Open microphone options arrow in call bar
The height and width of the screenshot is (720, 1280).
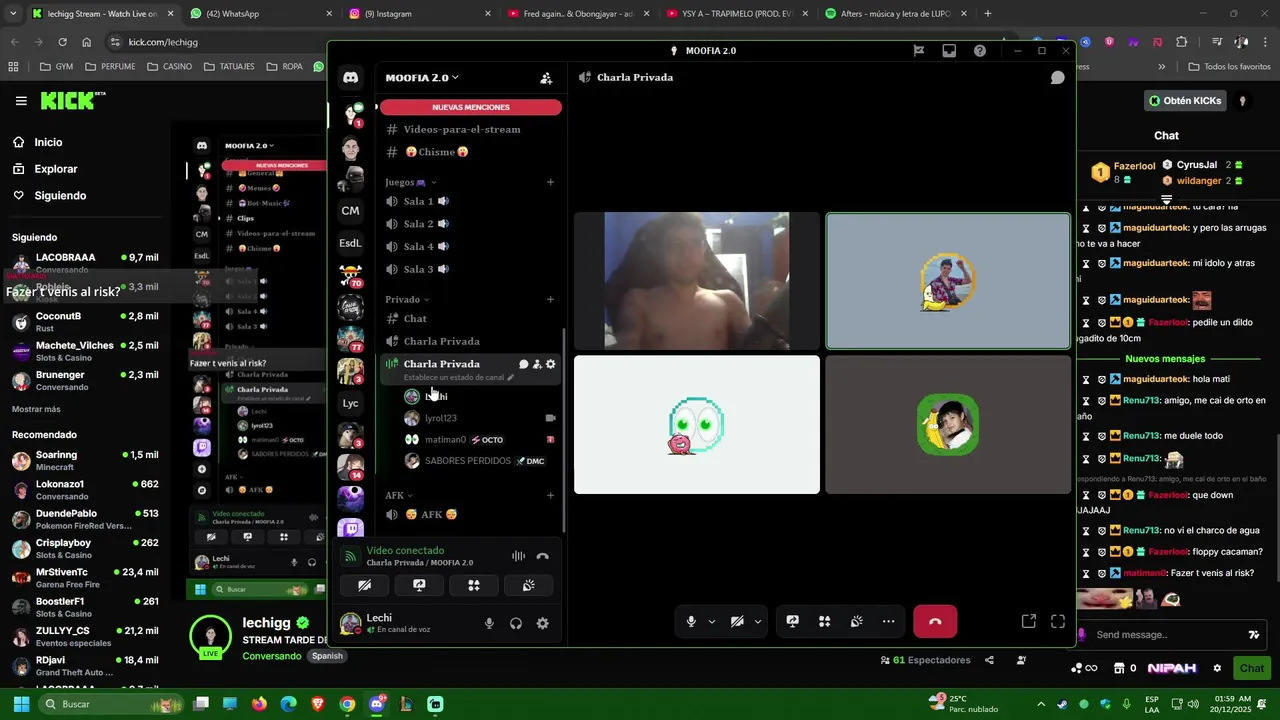pos(712,621)
